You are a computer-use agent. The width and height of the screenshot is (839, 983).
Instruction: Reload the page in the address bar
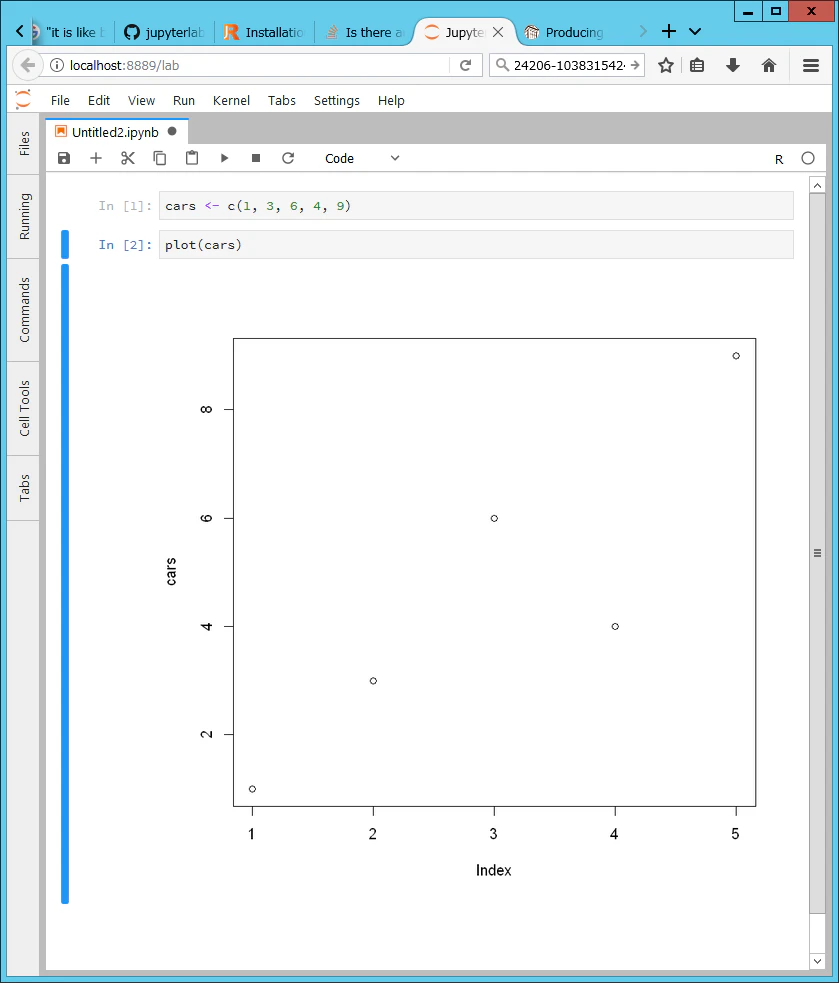tap(465, 65)
